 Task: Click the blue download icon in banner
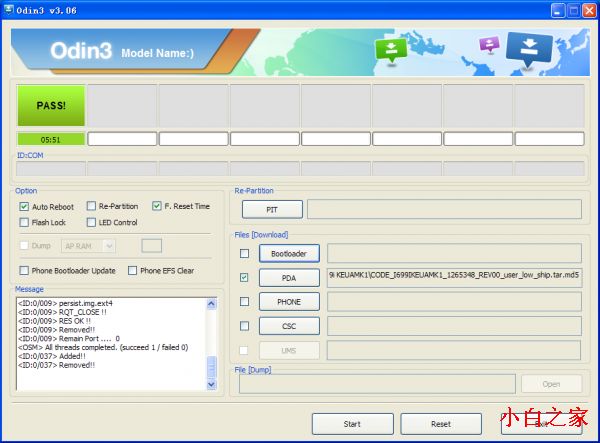[529, 49]
